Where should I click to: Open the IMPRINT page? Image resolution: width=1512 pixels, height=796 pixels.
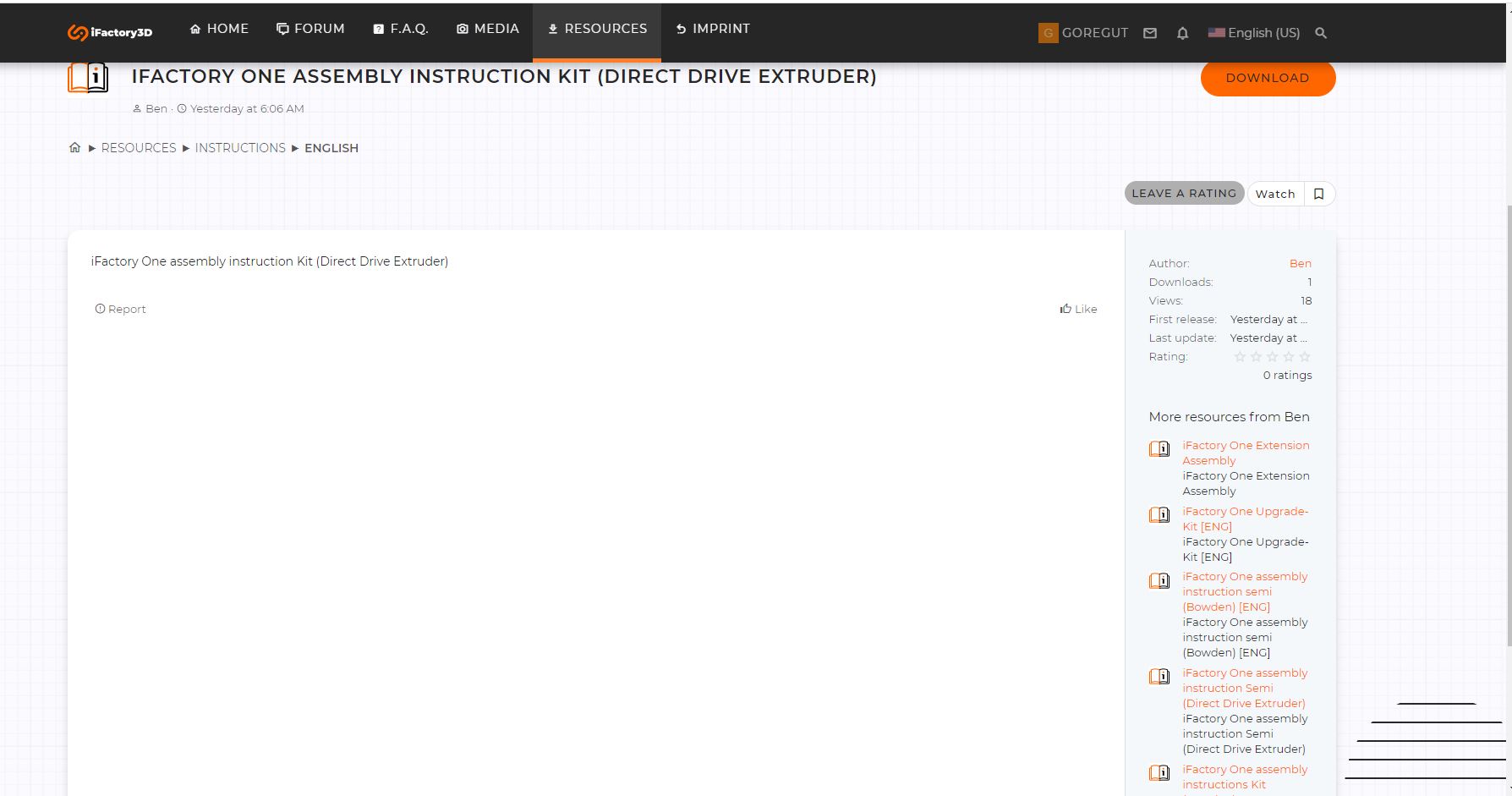pyautogui.click(x=713, y=29)
